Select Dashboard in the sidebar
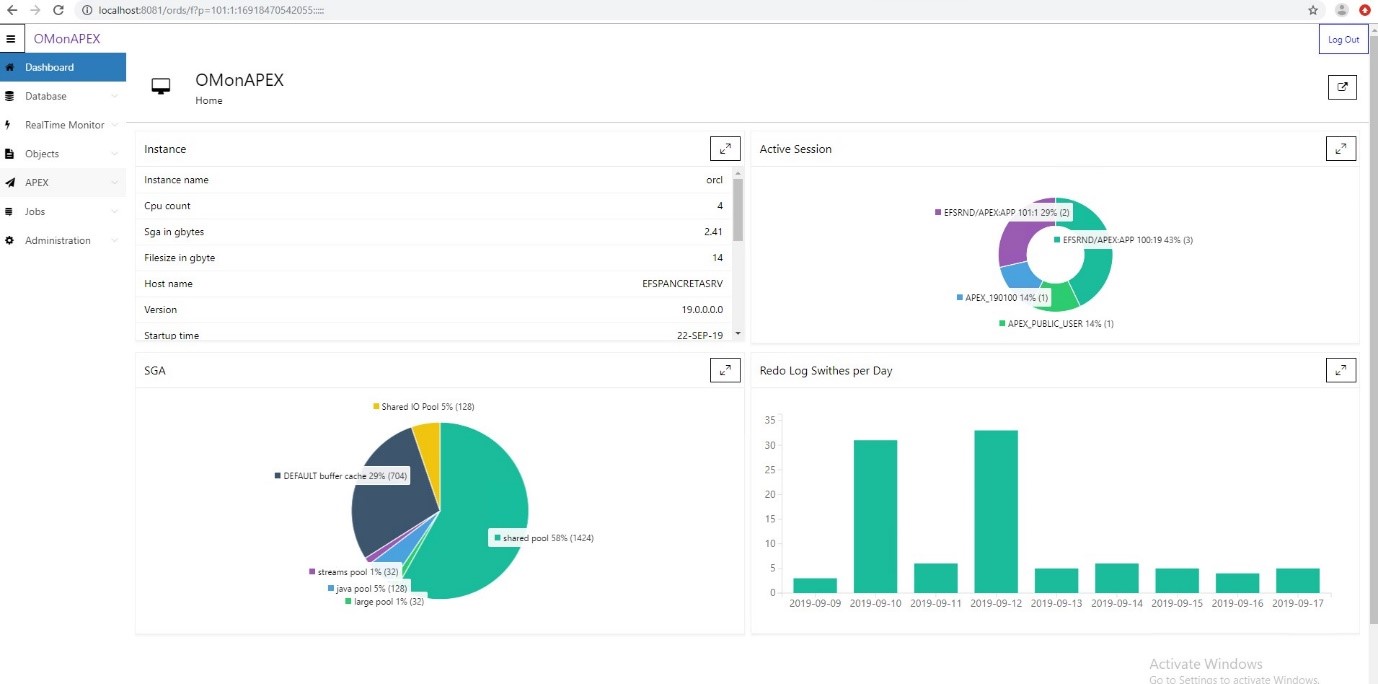This screenshot has height=684, width=1378. [50, 68]
